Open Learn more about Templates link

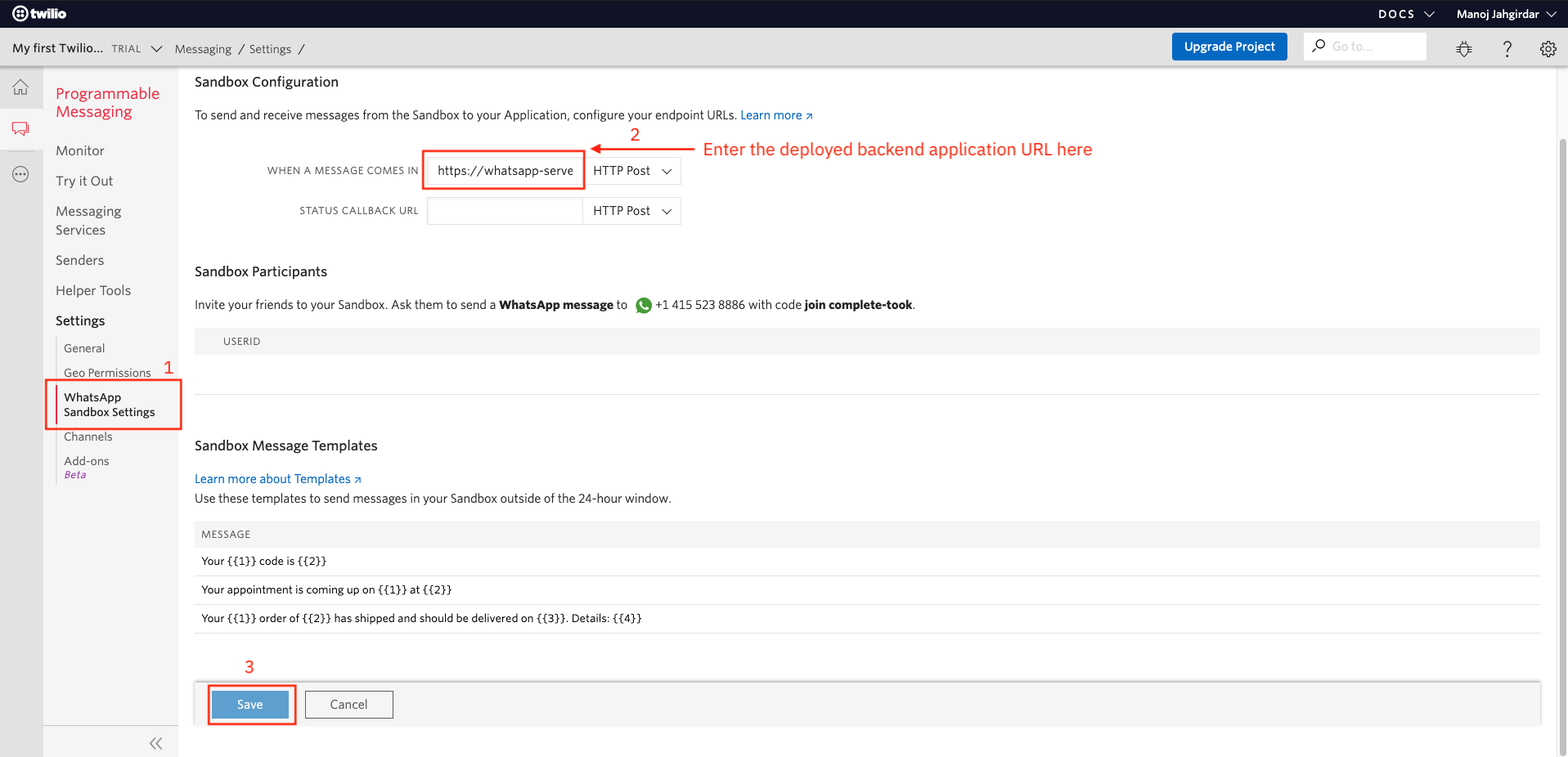pos(277,479)
